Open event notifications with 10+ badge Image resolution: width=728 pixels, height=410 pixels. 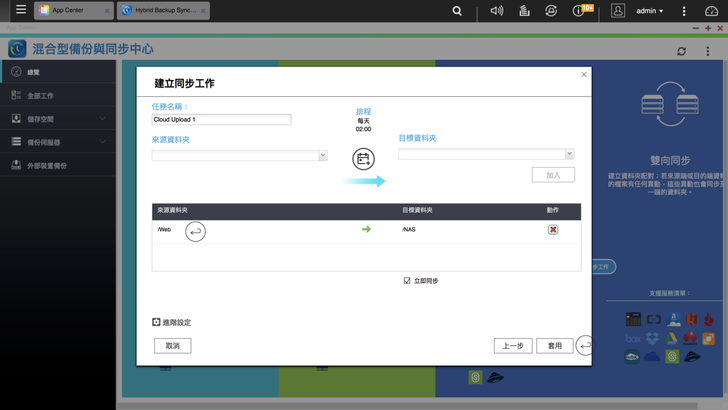click(x=582, y=10)
